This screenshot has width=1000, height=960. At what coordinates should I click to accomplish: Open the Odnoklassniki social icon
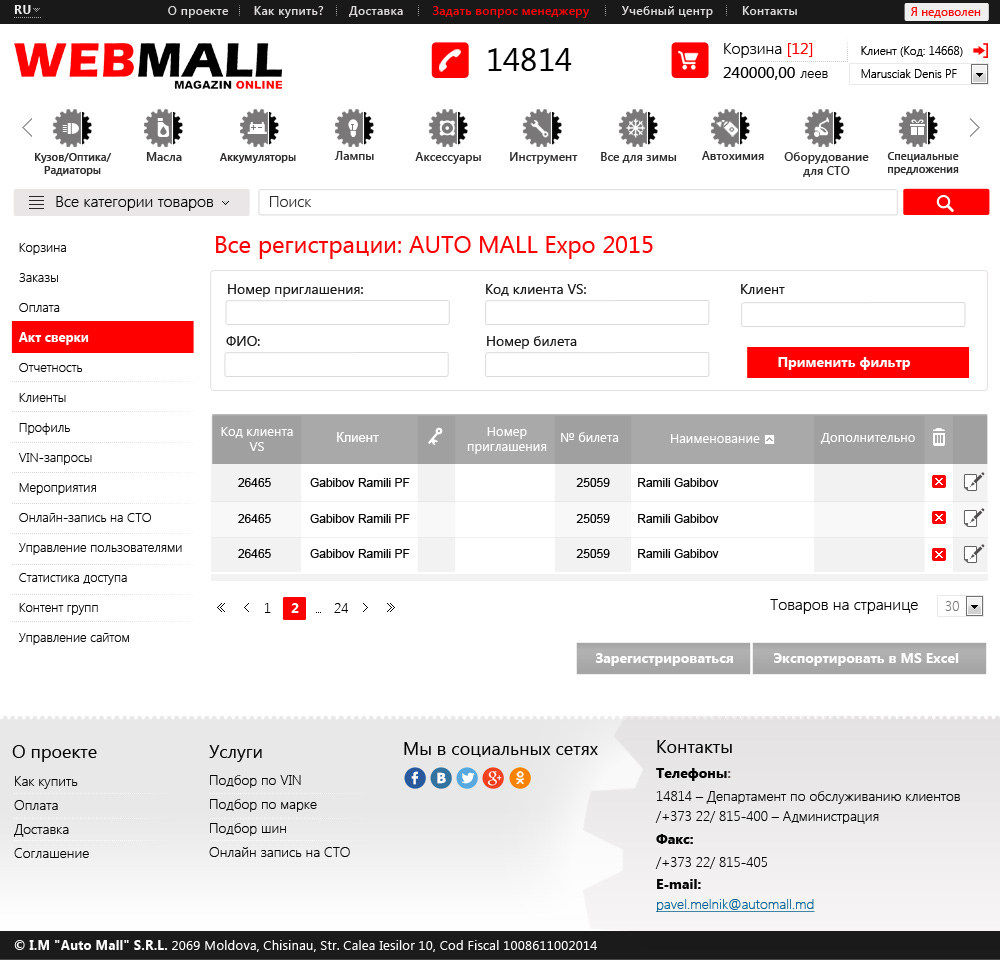(x=520, y=778)
